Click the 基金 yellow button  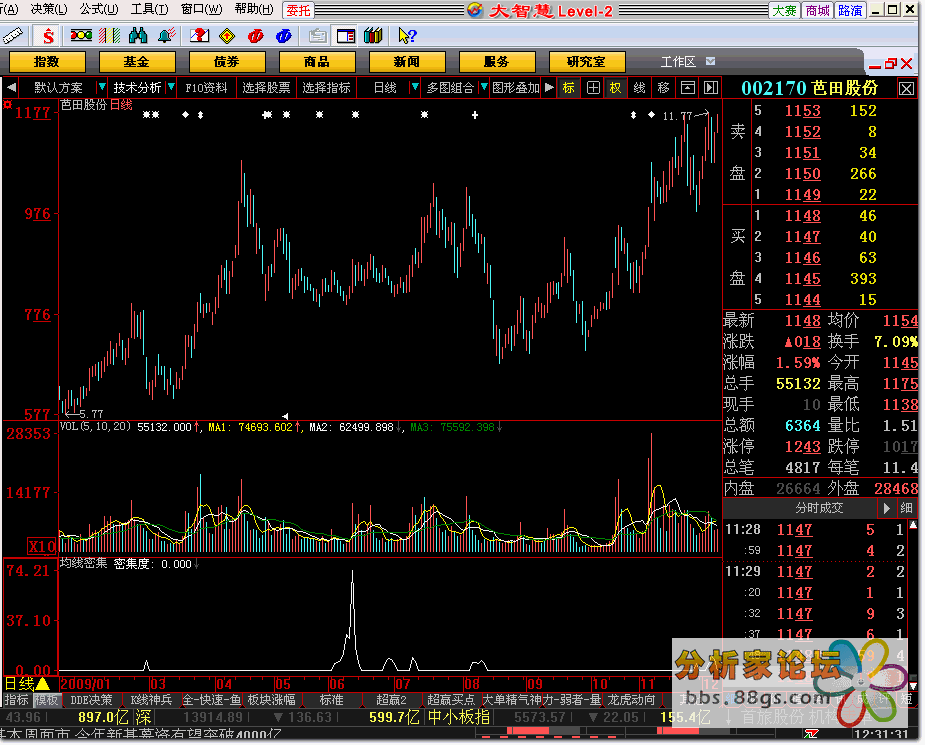click(x=137, y=62)
